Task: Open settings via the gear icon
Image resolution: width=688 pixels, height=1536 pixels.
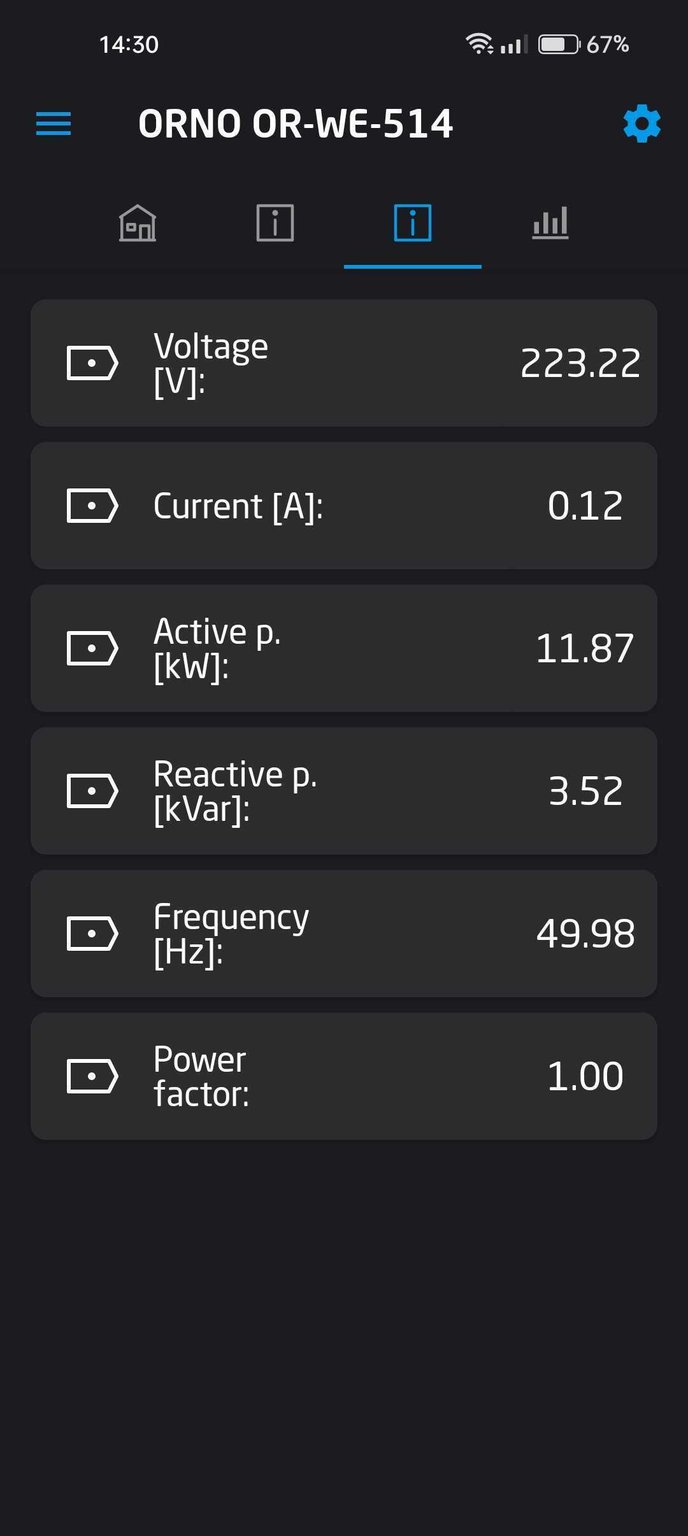Action: point(641,124)
